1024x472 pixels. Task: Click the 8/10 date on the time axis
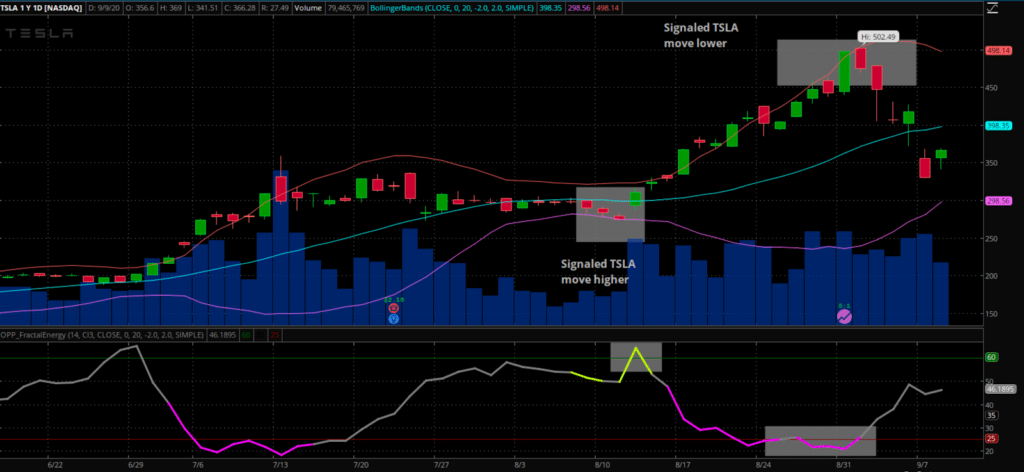(603, 465)
